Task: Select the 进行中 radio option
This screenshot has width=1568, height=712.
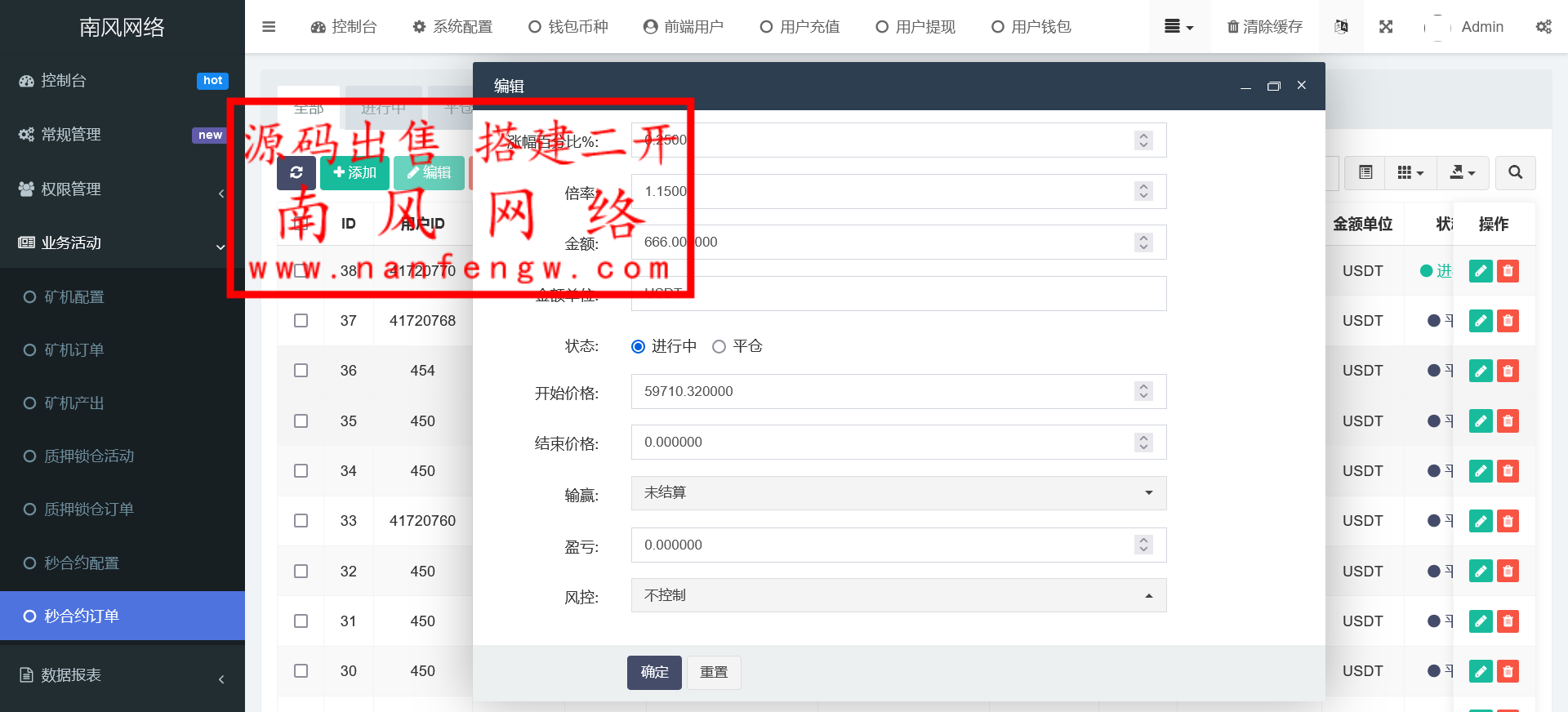Action: tap(639, 346)
